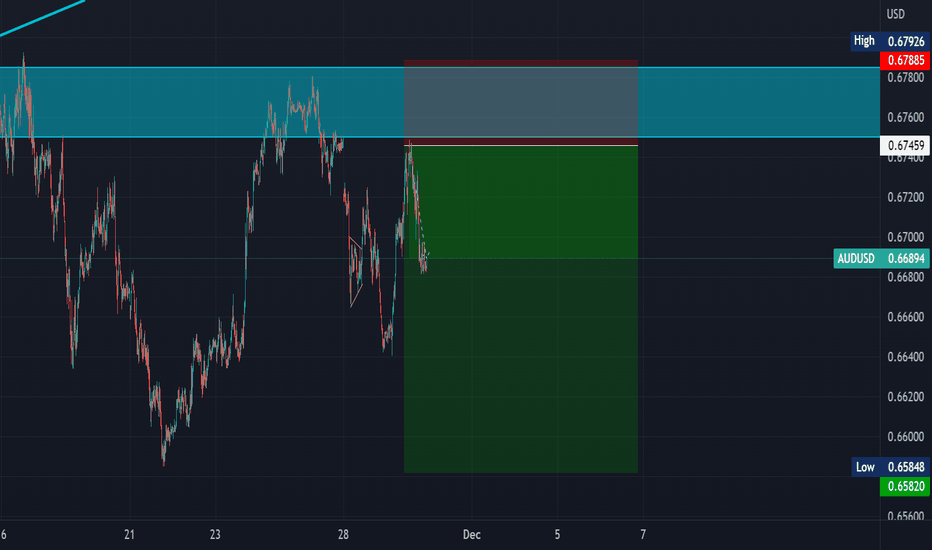Click the 28 date label on time axis
Viewport: 932px width, 550px height.
343,535
